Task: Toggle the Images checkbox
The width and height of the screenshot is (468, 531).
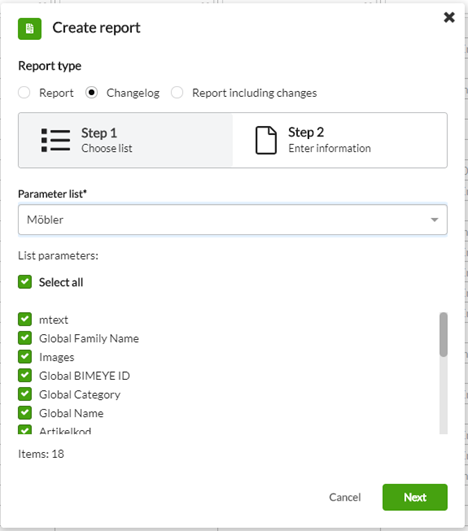Action: click(x=25, y=356)
